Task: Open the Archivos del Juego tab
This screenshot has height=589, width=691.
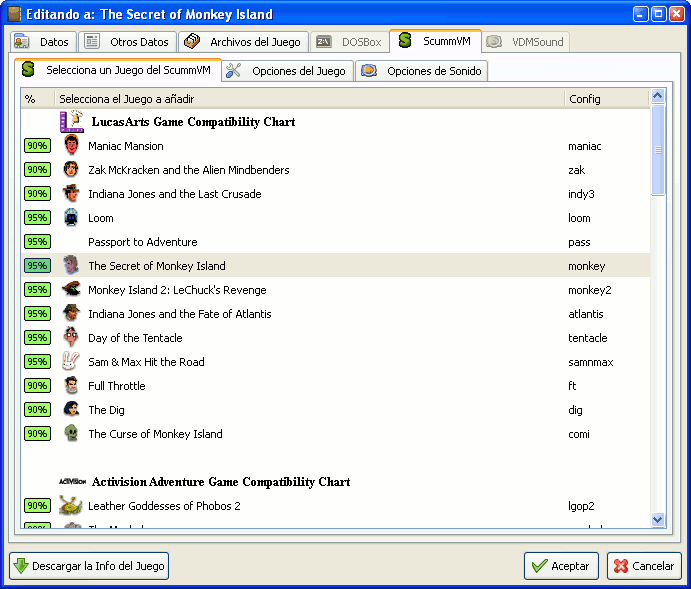Action: (x=243, y=42)
